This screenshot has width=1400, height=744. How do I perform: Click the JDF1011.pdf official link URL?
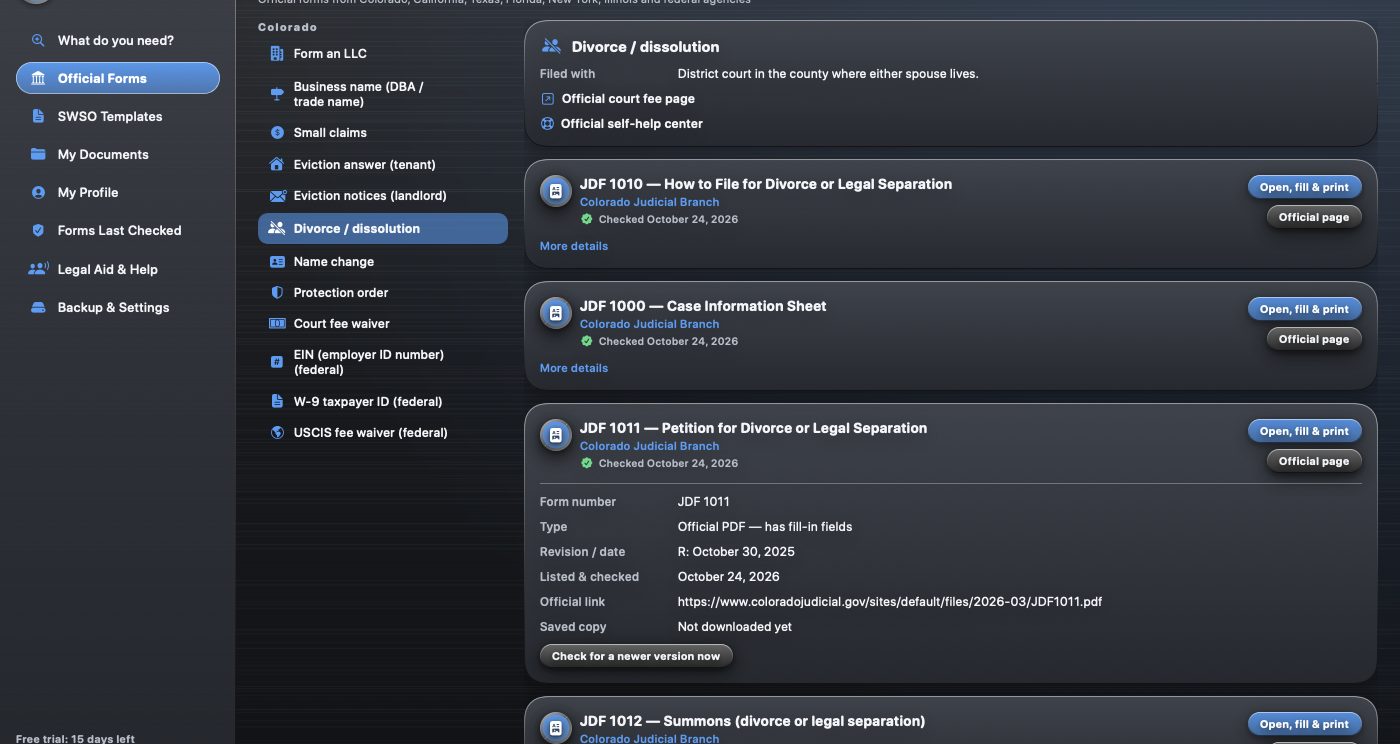tap(890, 602)
